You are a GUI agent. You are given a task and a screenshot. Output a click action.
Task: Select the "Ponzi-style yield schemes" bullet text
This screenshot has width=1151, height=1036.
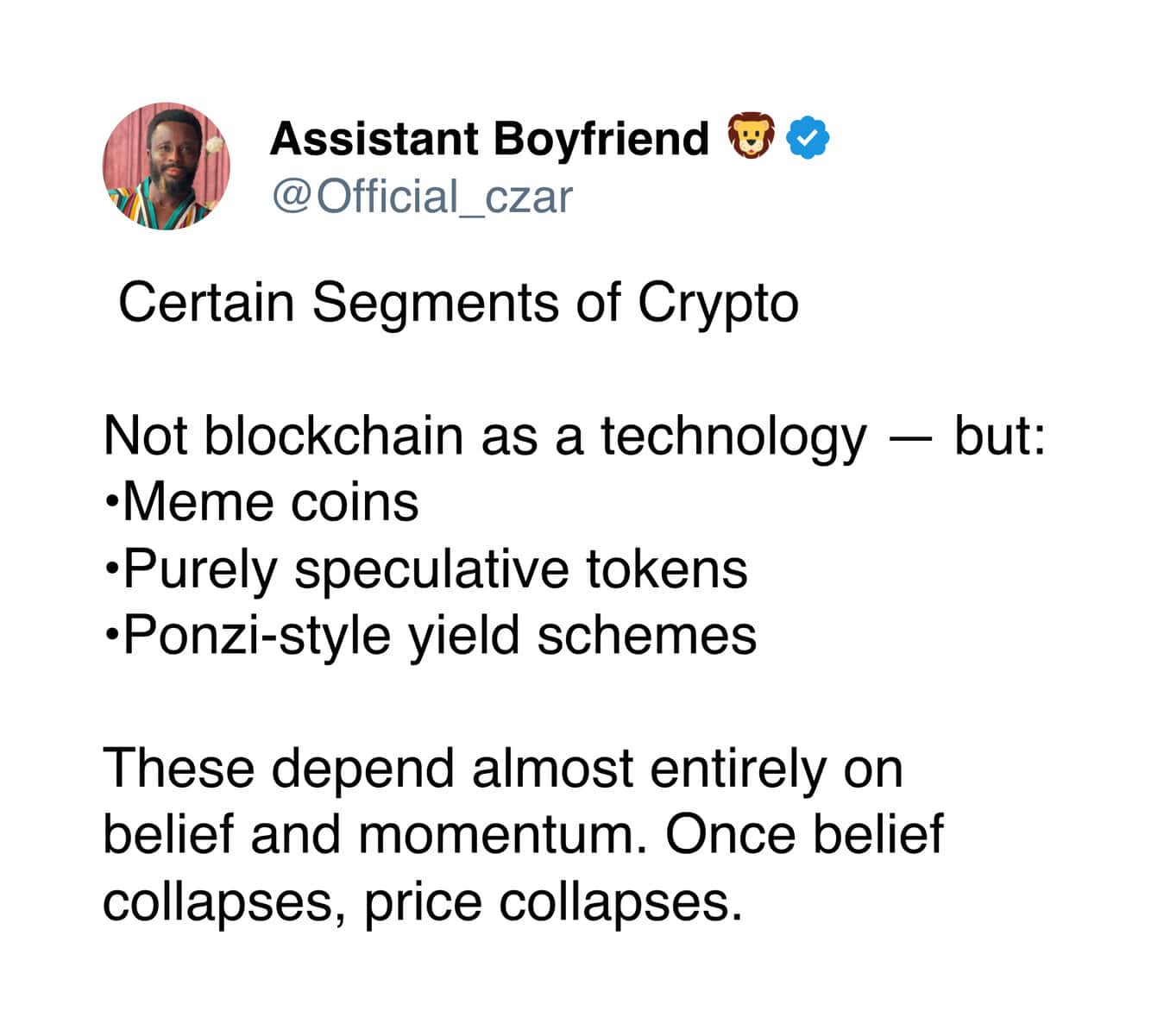click(439, 637)
